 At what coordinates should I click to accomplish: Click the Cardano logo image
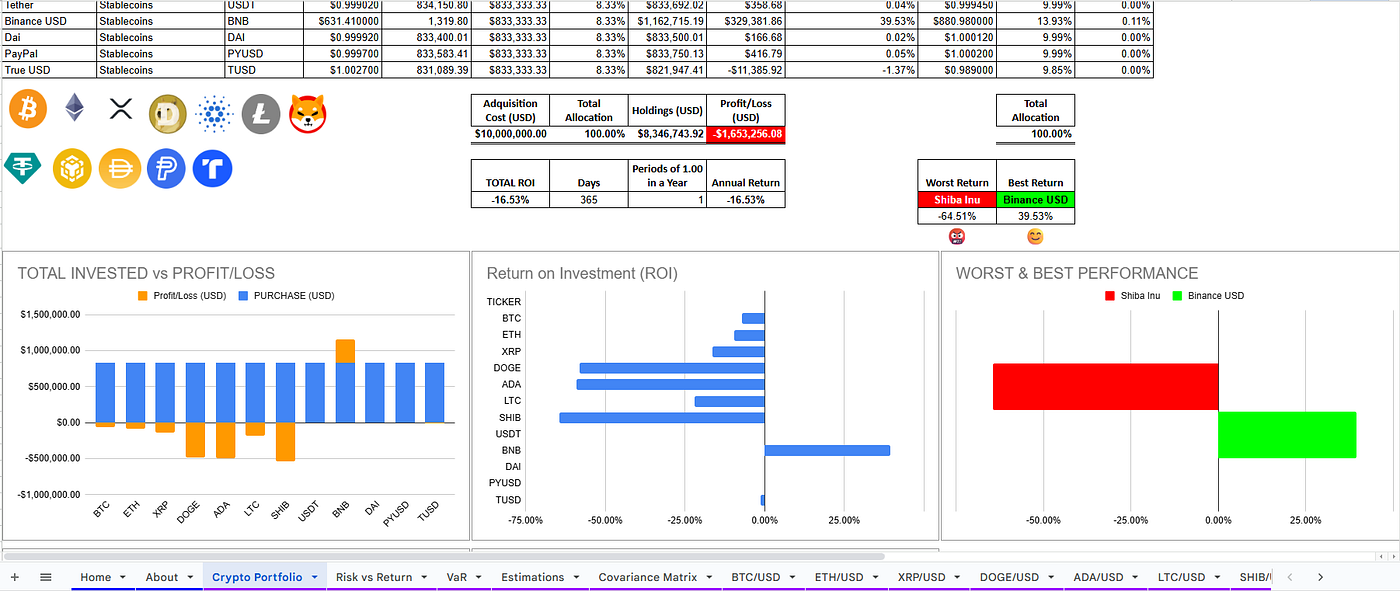click(214, 114)
